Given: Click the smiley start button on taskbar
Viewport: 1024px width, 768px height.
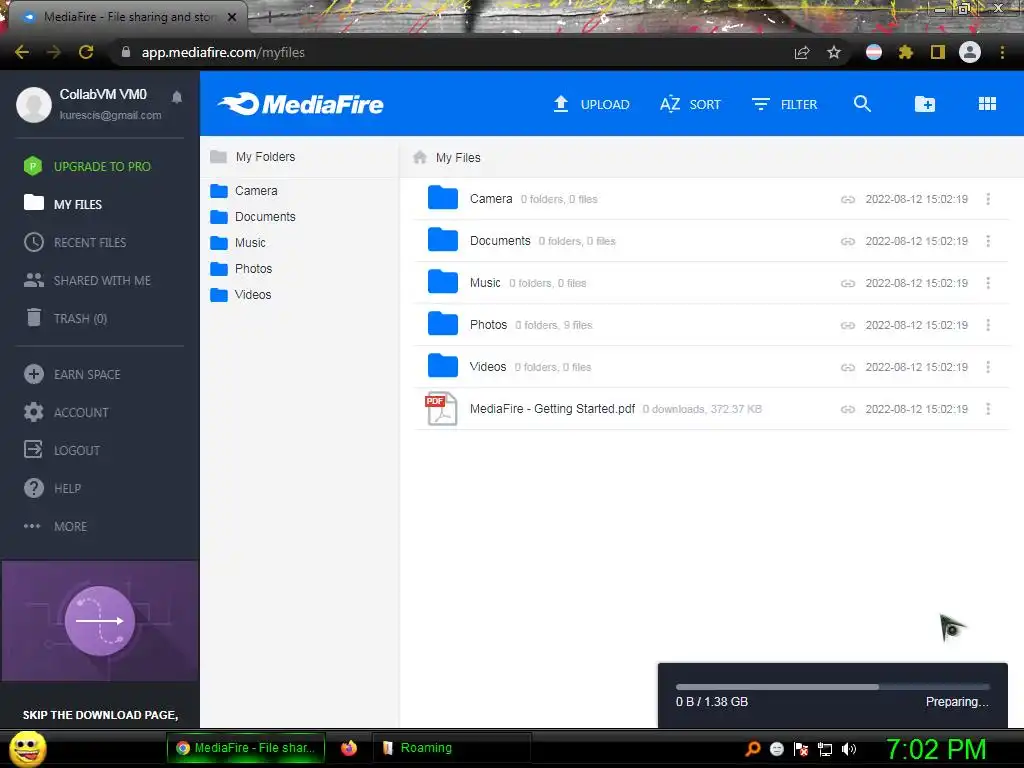Looking at the screenshot, I should pyautogui.click(x=27, y=748).
